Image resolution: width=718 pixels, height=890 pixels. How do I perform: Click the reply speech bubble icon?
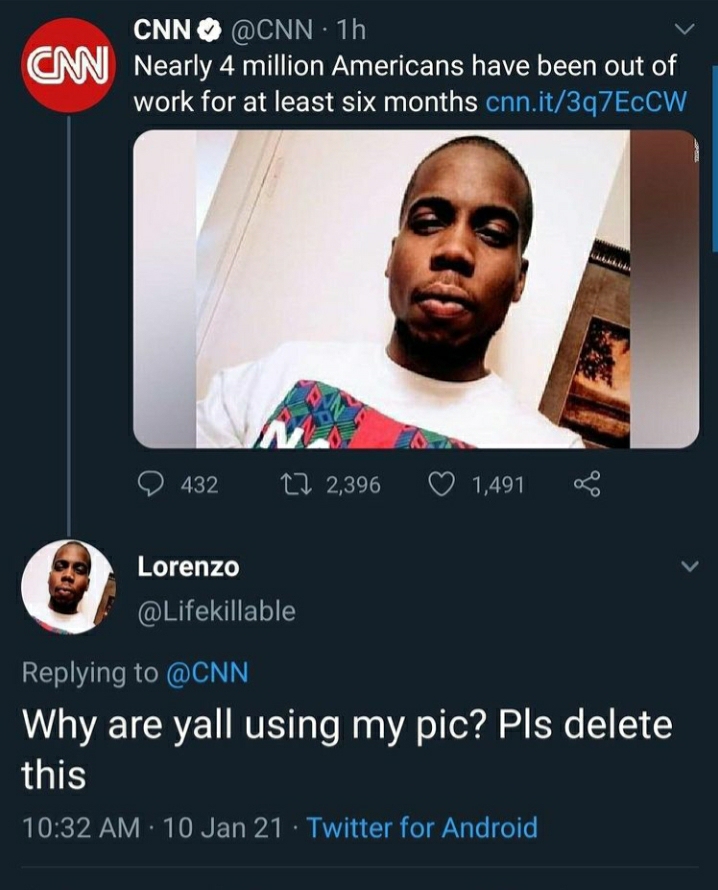click(152, 485)
